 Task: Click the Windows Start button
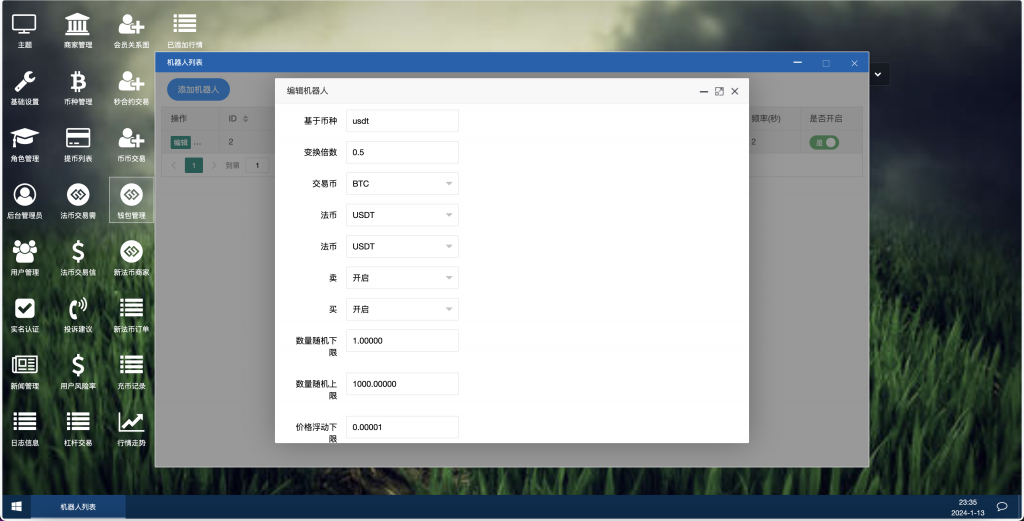point(16,507)
